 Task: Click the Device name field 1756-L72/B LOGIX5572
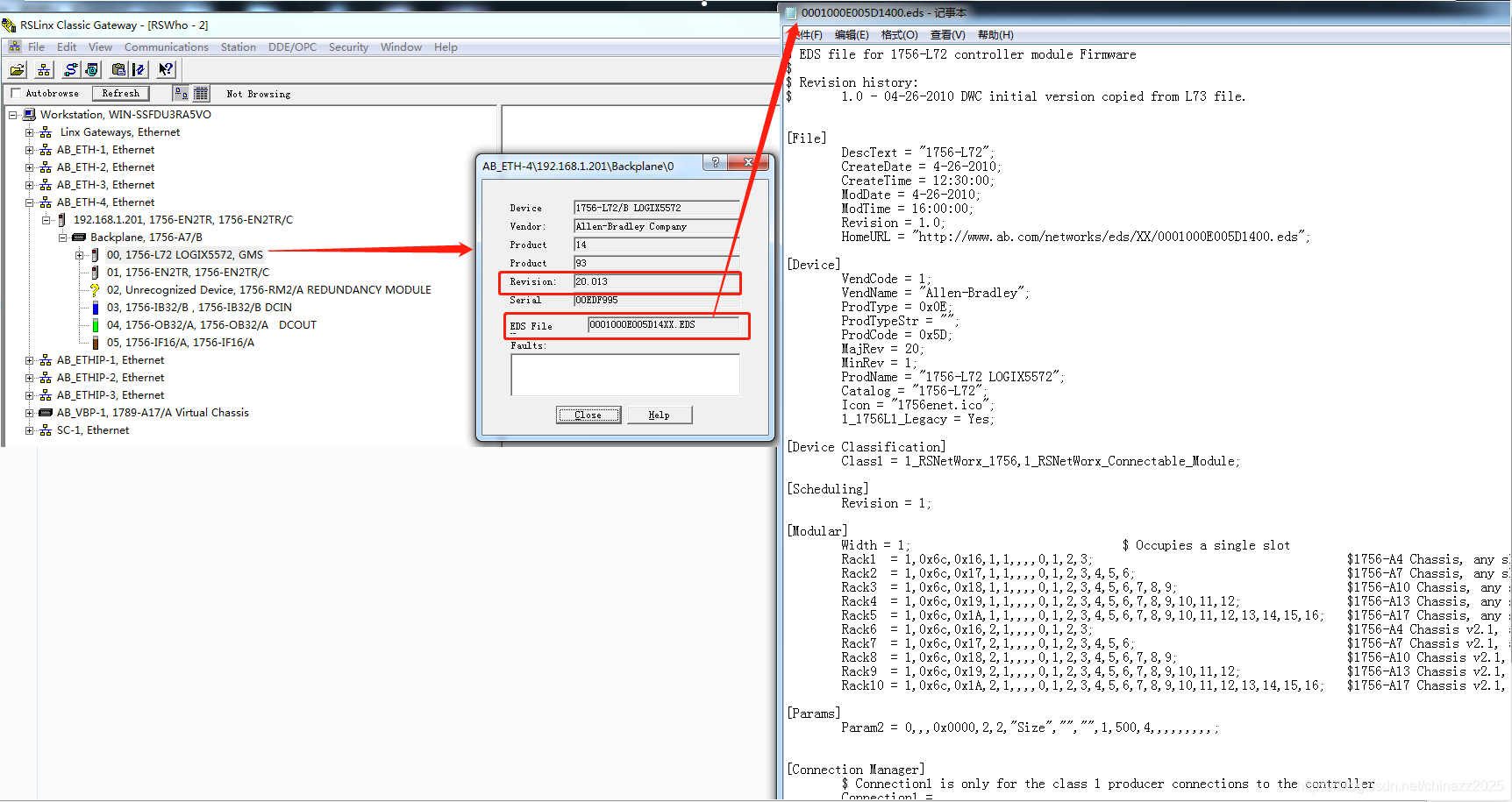pos(656,208)
